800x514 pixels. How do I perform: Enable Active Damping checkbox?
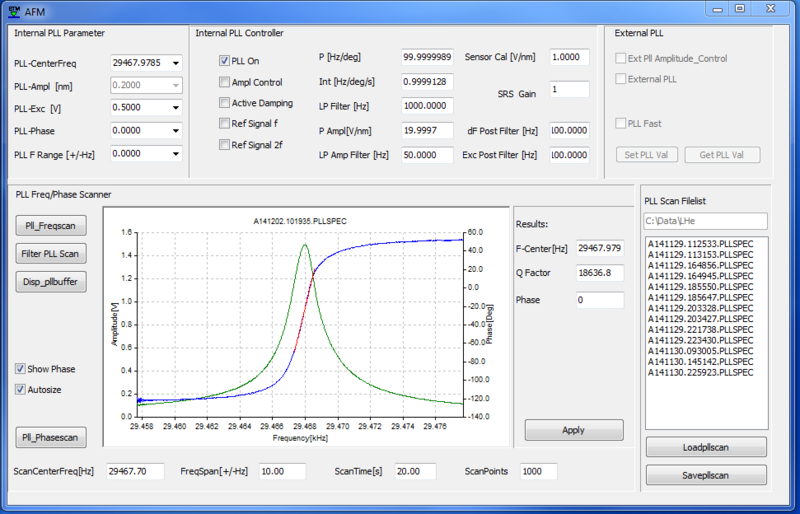224,103
